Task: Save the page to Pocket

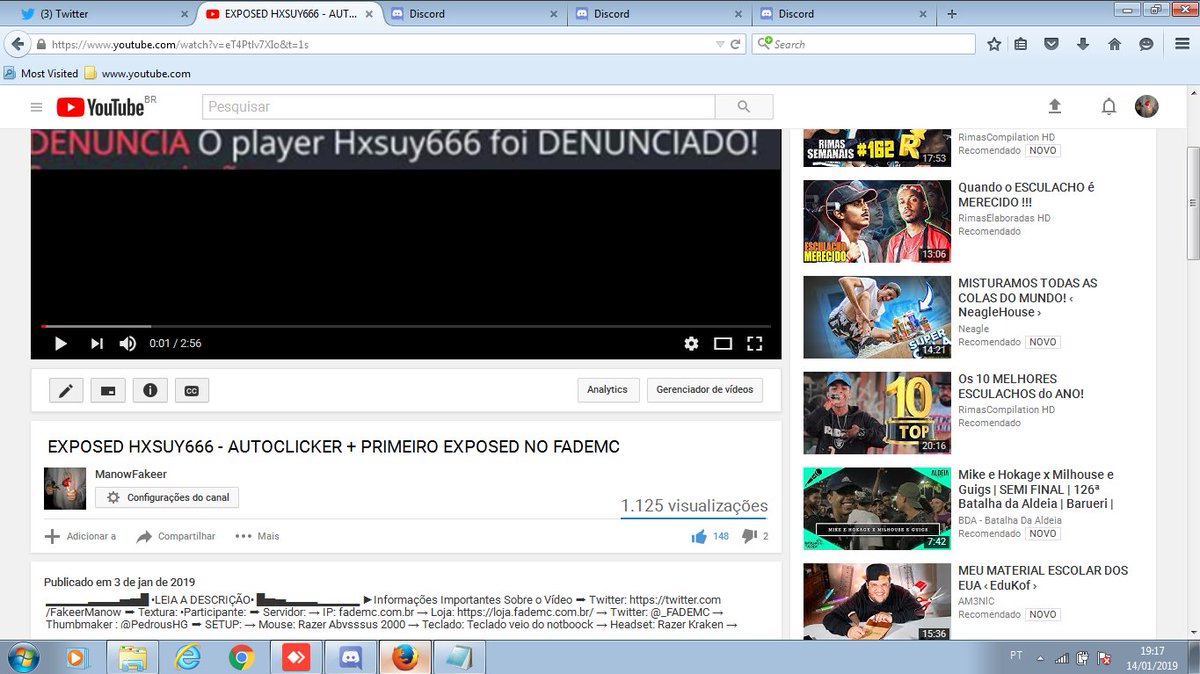Action: [x=1052, y=44]
